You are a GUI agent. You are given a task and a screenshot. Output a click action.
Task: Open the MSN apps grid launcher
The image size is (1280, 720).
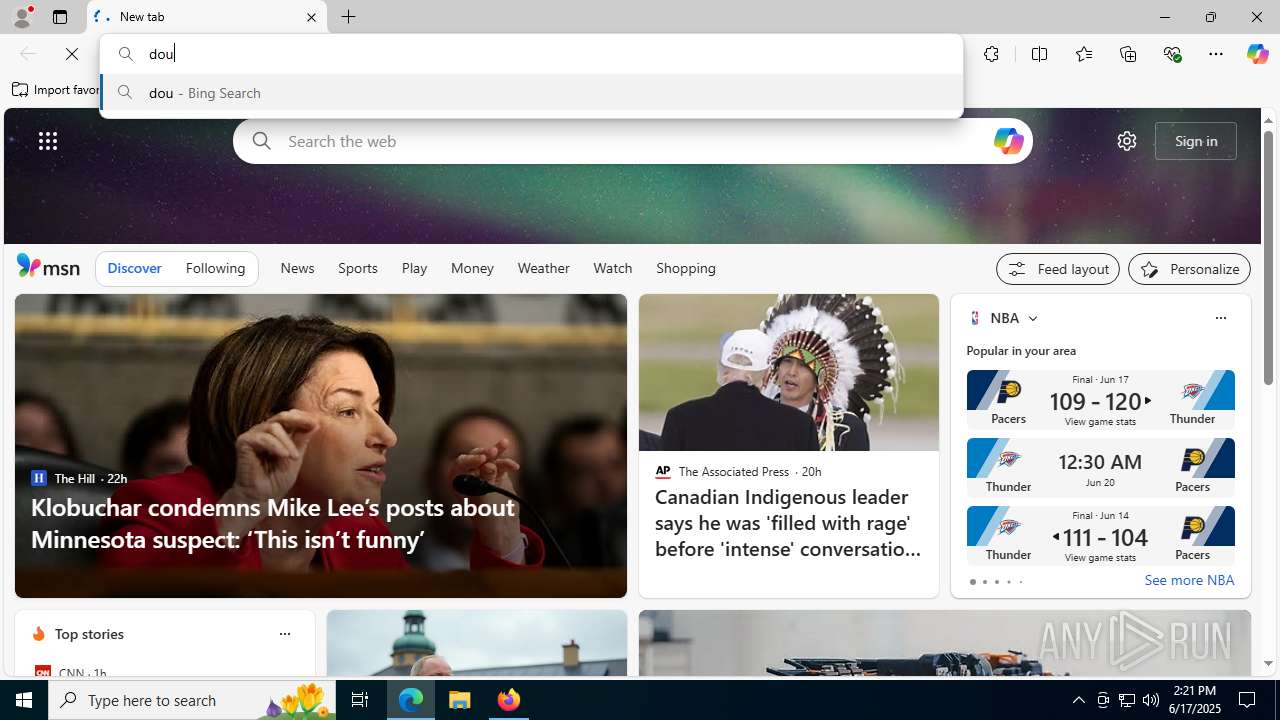(48, 141)
